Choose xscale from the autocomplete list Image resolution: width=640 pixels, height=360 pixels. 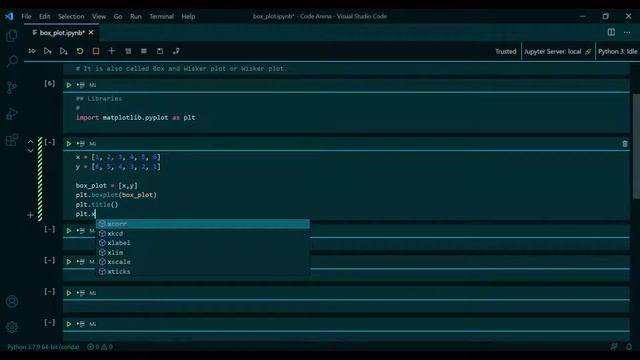click(x=202, y=262)
